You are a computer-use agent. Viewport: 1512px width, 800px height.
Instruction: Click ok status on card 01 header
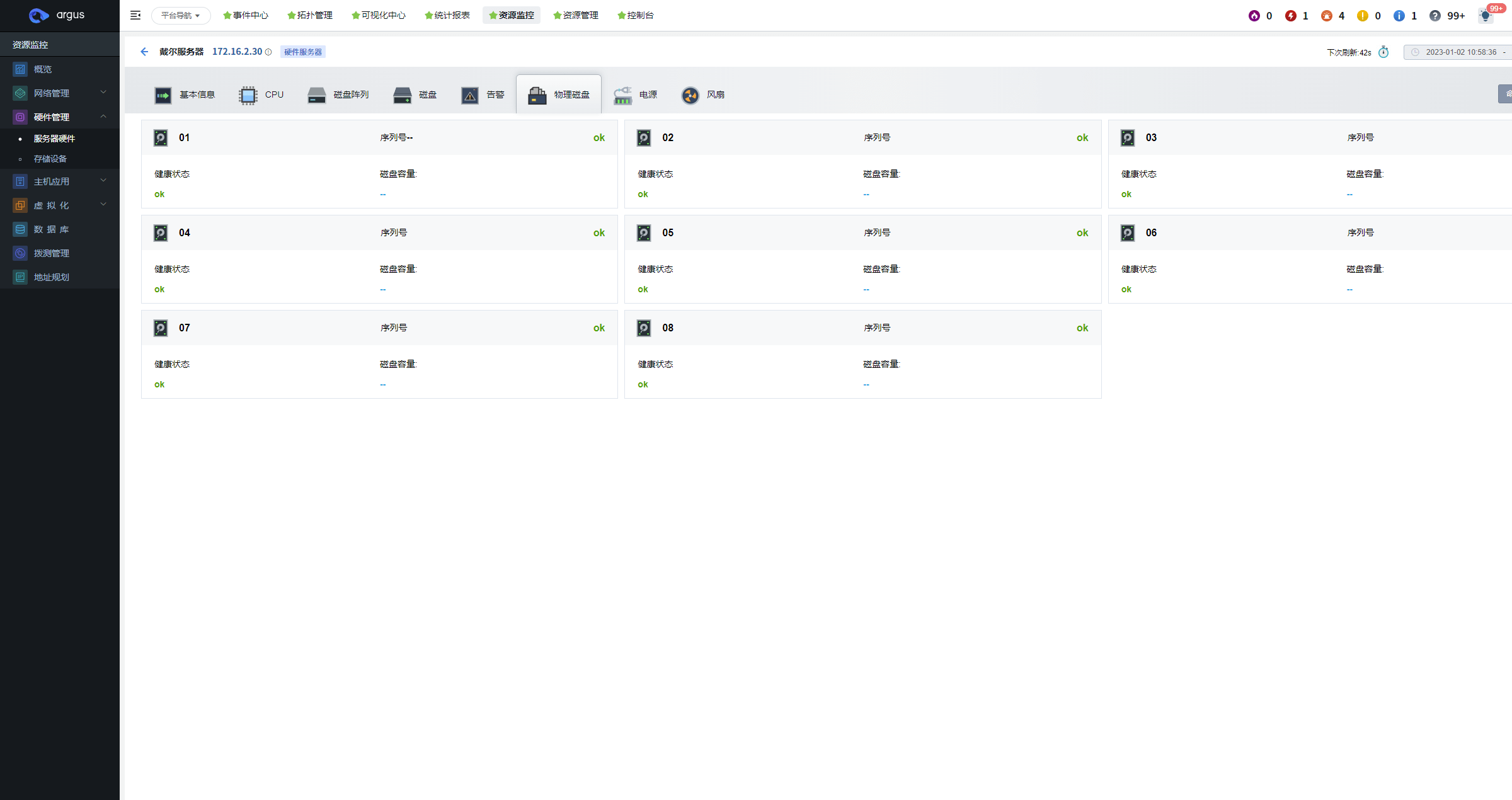(599, 138)
